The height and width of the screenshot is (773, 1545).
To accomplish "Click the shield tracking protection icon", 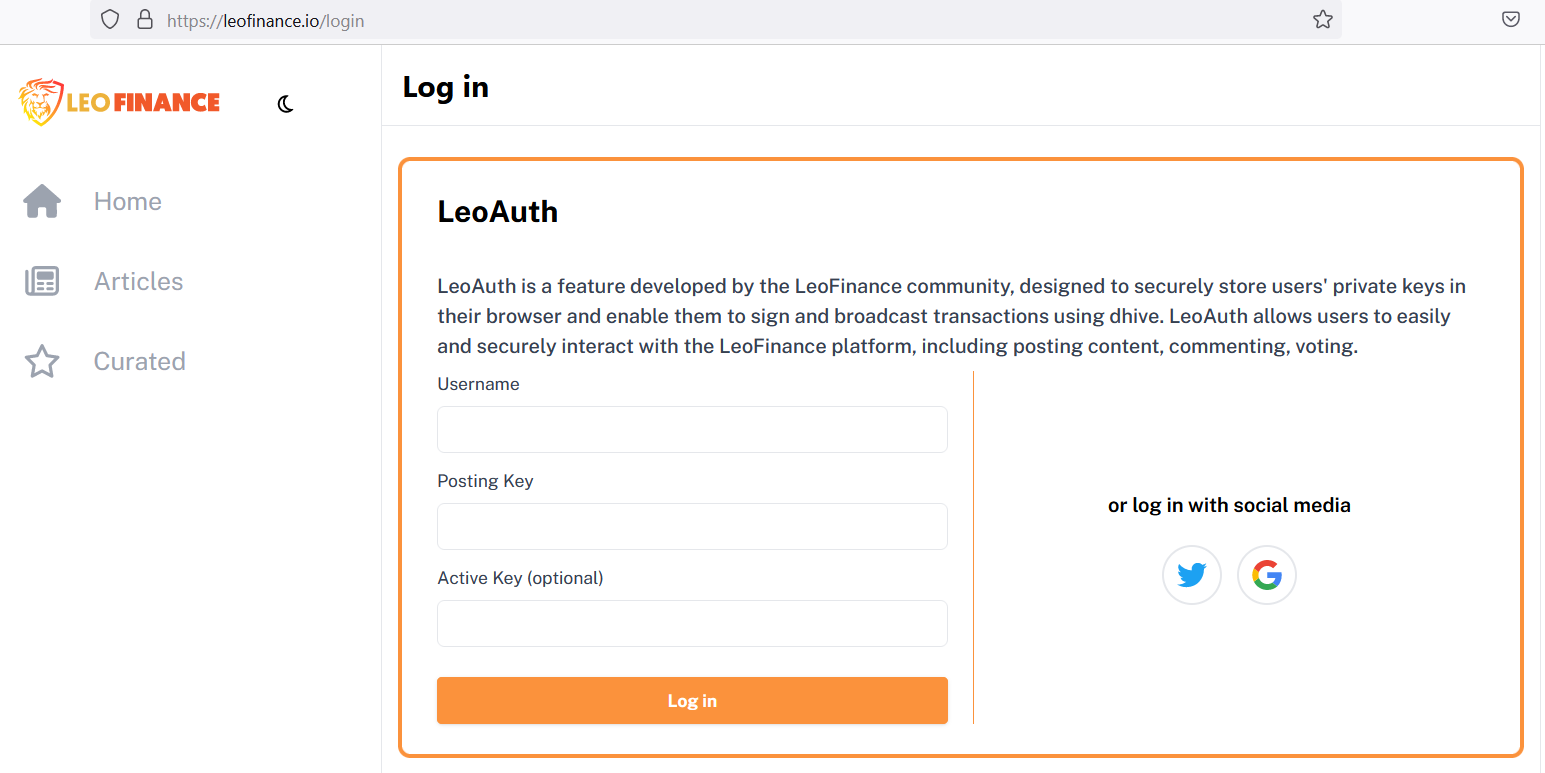I will pyautogui.click(x=110, y=19).
